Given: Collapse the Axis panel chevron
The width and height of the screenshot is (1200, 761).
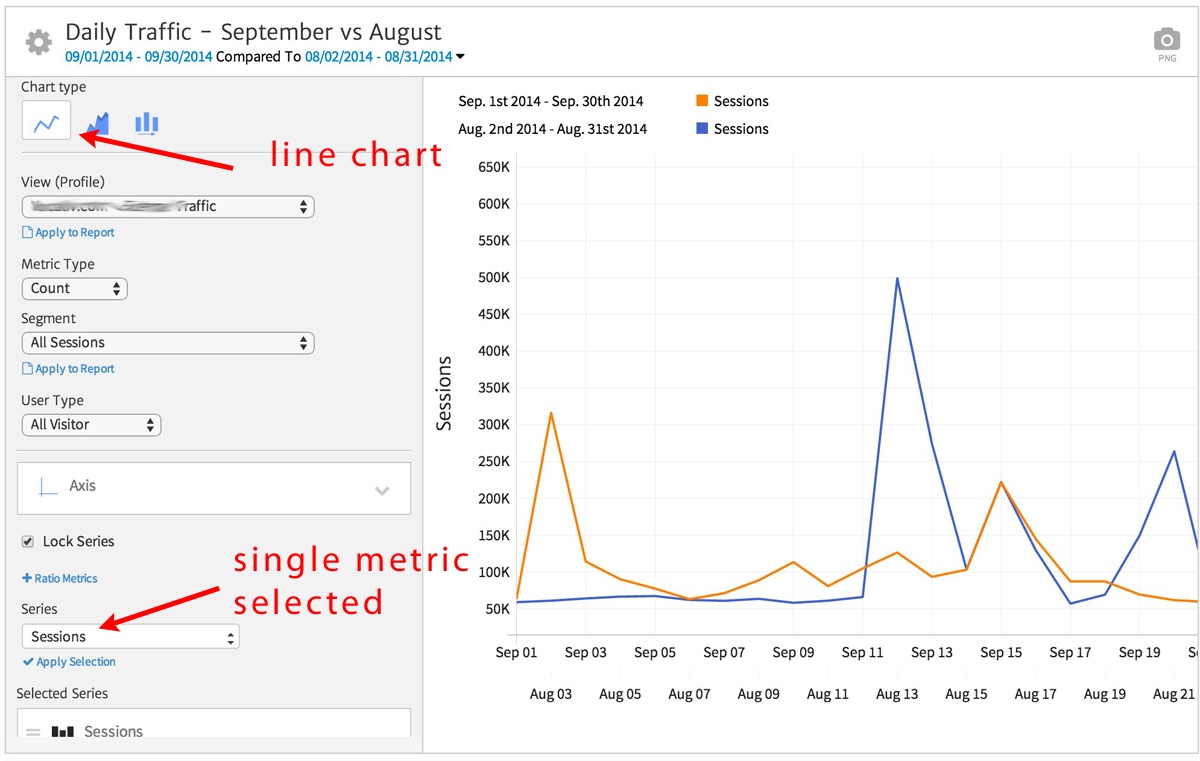Looking at the screenshot, I should click(x=381, y=491).
